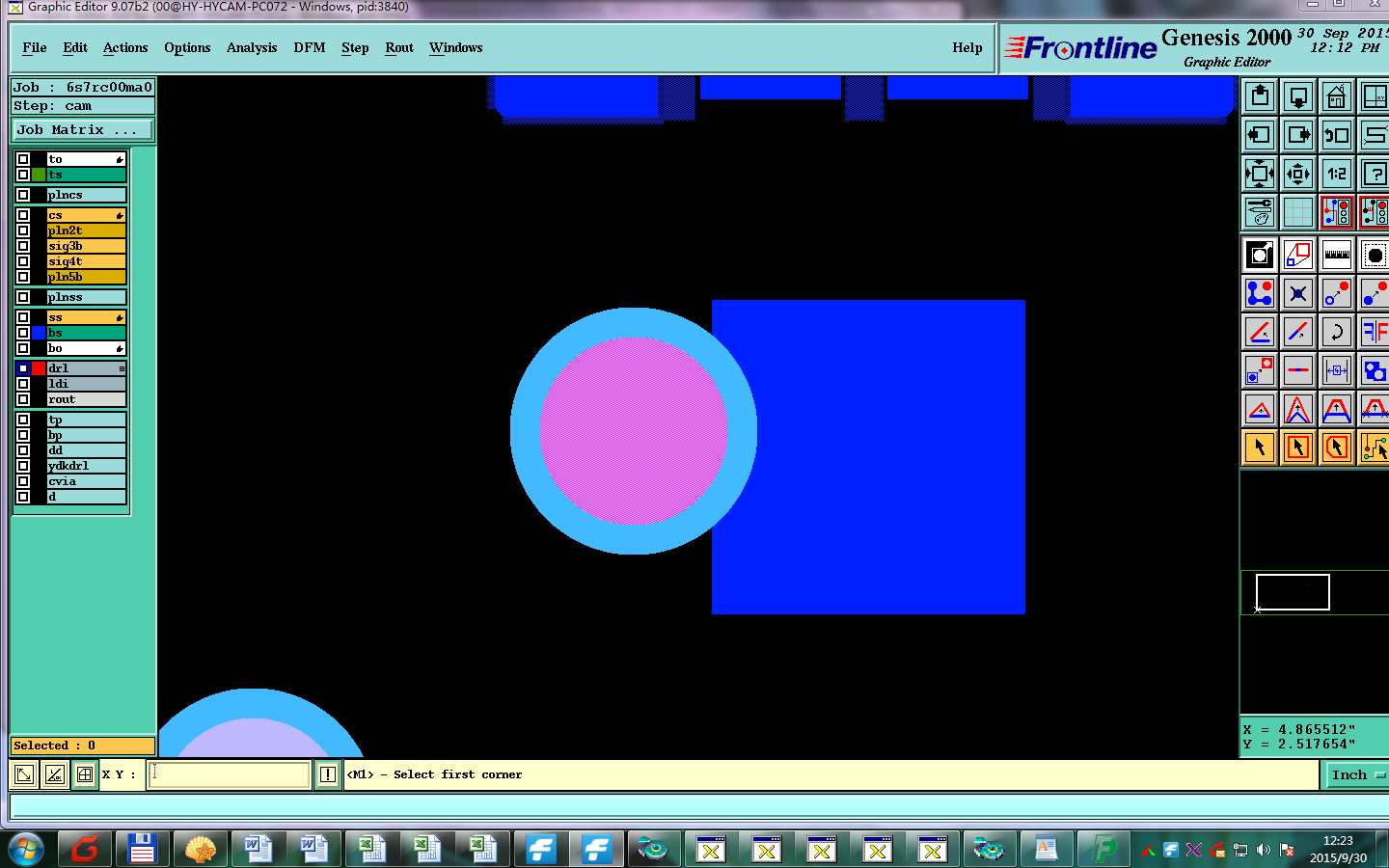Open the Help menu
Screen dimensions: 1389x868
pyautogui.click(x=967, y=47)
